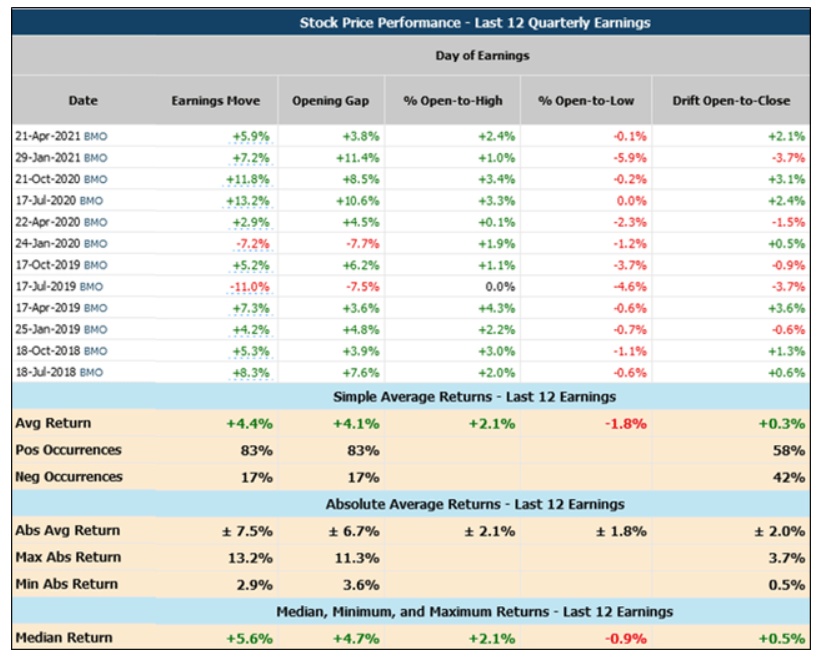Viewport: 820px width, 657px height.
Task: Click the -11.0% earnings move value
Action: tap(249, 287)
